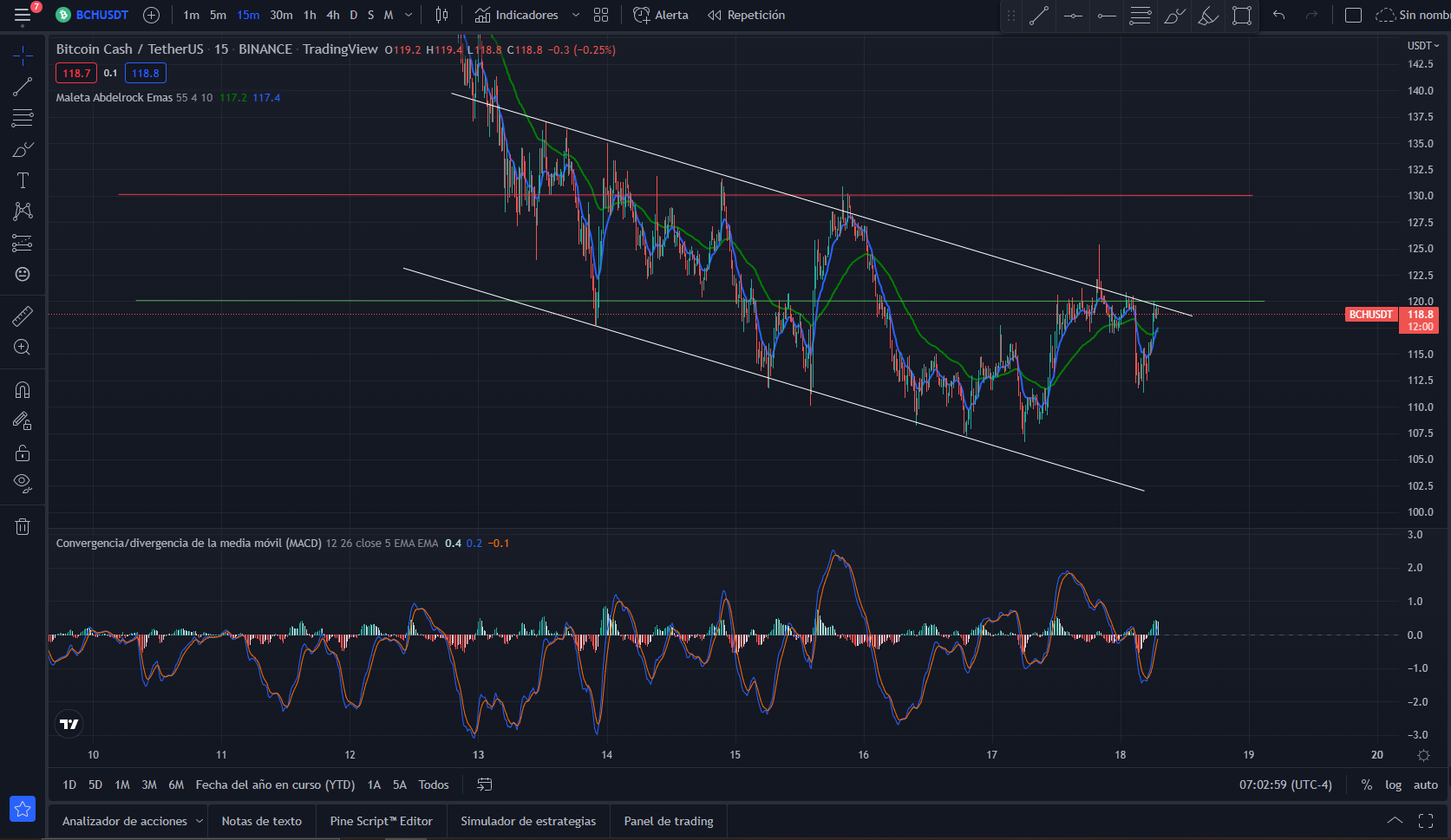
Task: Click the trash can remove drawings icon
Action: tap(23, 526)
